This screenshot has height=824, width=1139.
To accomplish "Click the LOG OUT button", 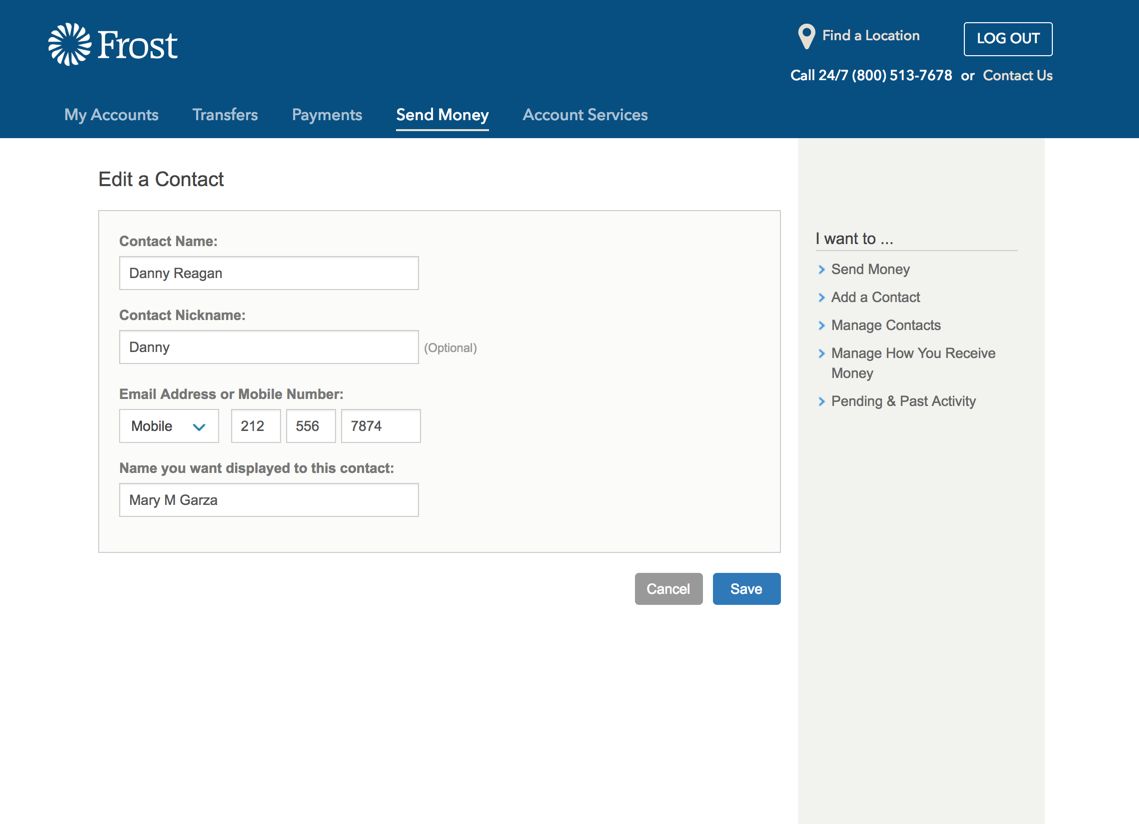I will [x=1008, y=39].
